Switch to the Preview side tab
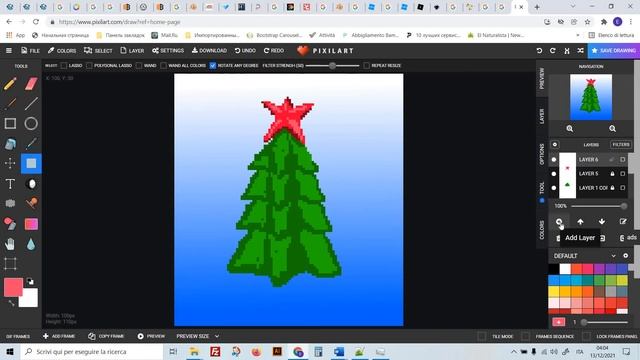This screenshot has height=360, width=640. [542, 78]
